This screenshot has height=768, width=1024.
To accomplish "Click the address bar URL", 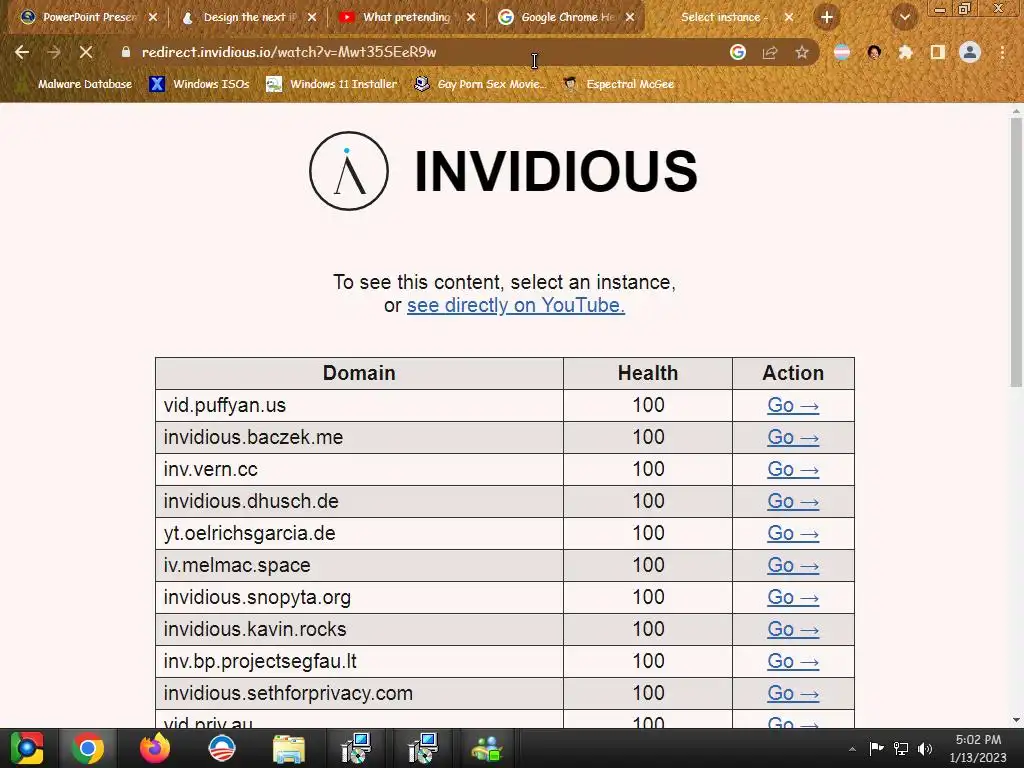I will pos(289,52).
